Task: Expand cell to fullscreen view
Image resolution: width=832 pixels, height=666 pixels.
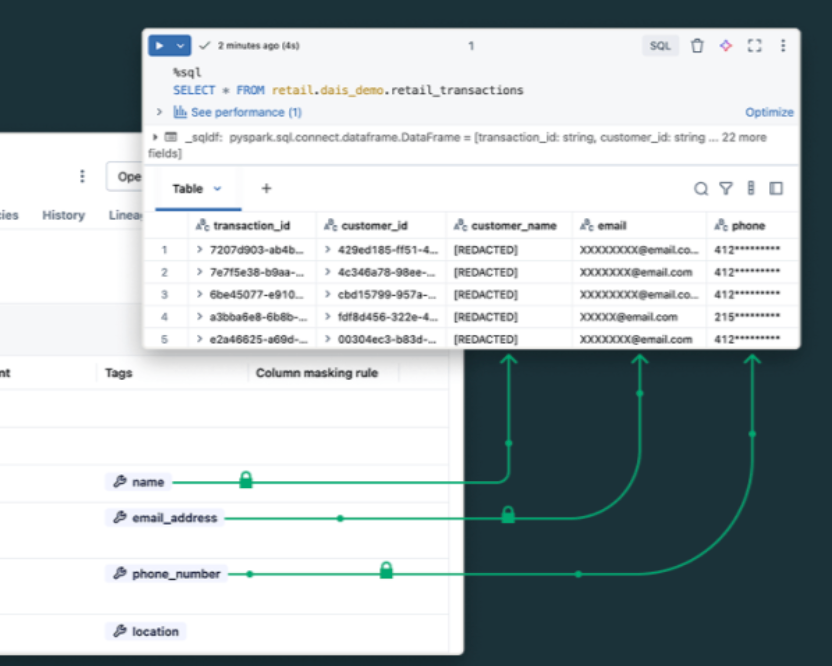Action: tap(754, 46)
